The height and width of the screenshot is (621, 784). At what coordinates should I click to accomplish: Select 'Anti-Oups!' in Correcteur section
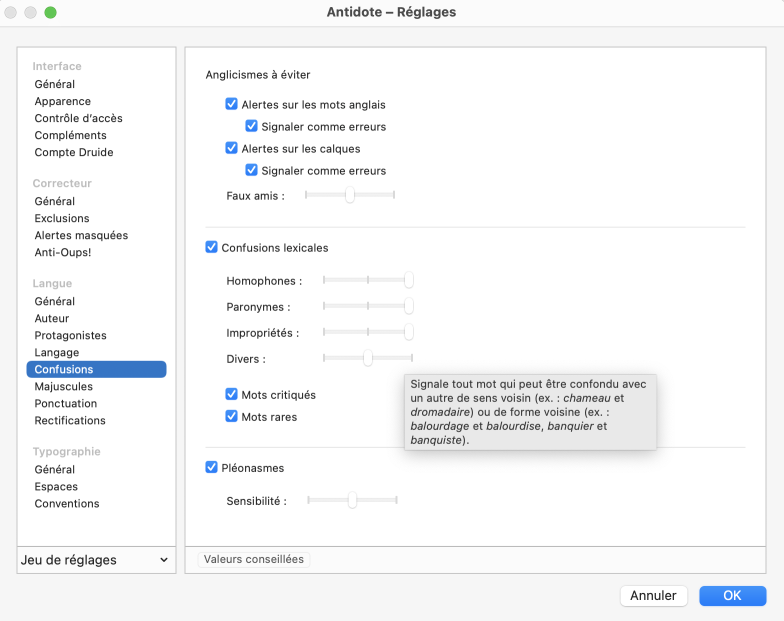coord(62,252)
